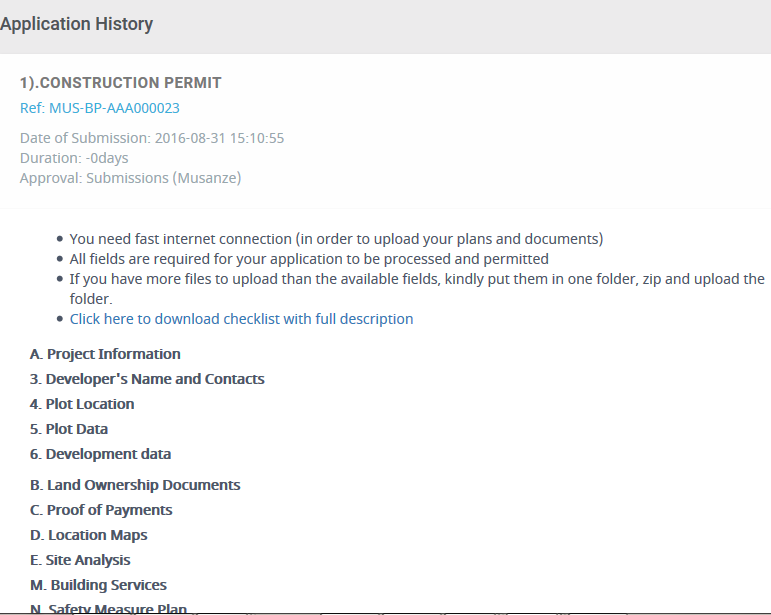771x615 pixels.
Task: Expand the A. Project Information section
Action: (105, 354)
